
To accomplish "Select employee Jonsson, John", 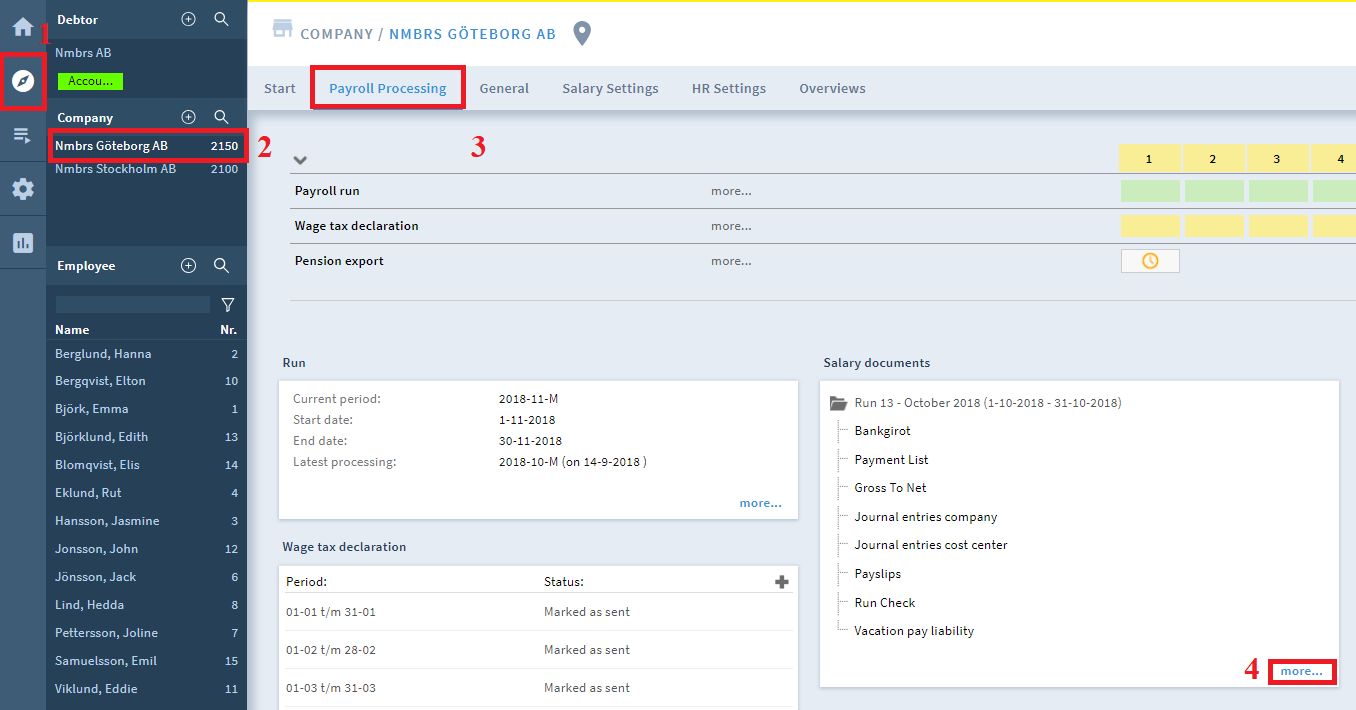I will point(146,549).
